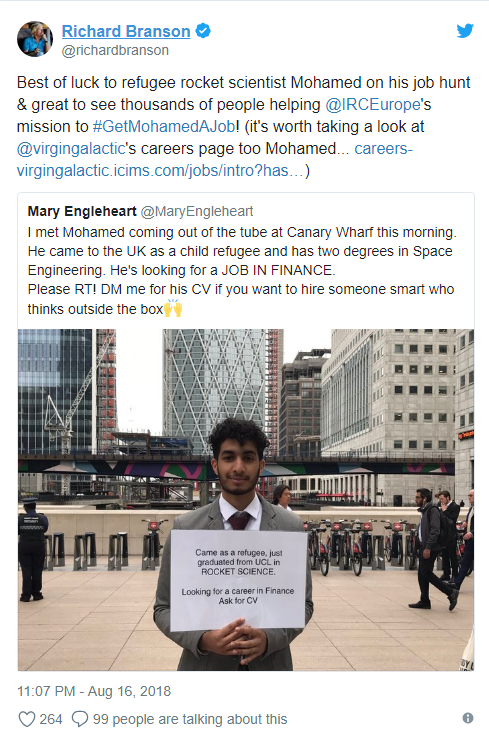Open the #GetMohamedAJob hashtag
Image resolution: width=489 pixels, height=731 pixels.
[x=164, y=126]
